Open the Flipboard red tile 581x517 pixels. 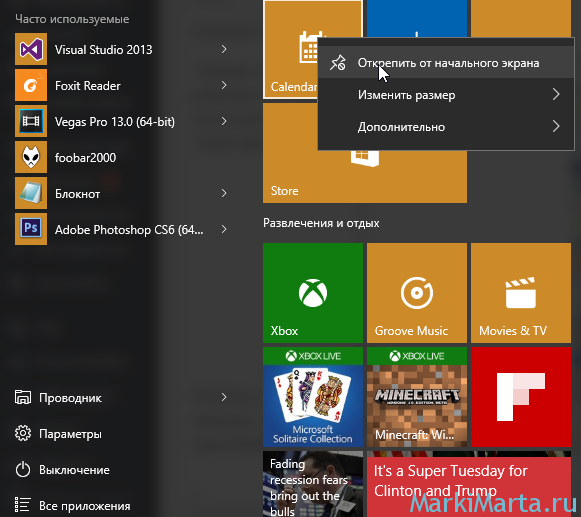[x=521, y=397]
